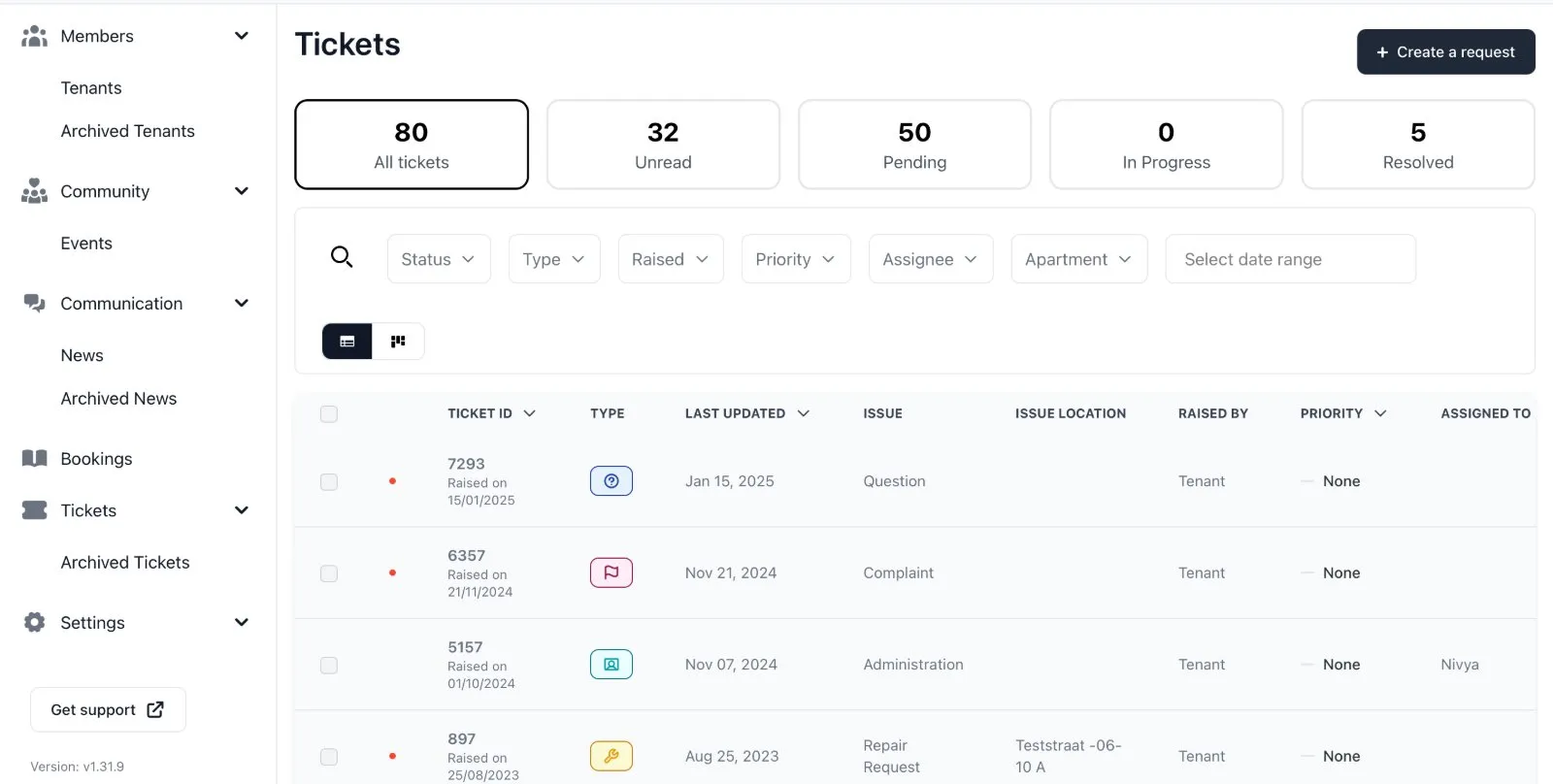1553x784 pixels.
Task: Click Administration icon for ticket 5157
Action: (611, 665)
